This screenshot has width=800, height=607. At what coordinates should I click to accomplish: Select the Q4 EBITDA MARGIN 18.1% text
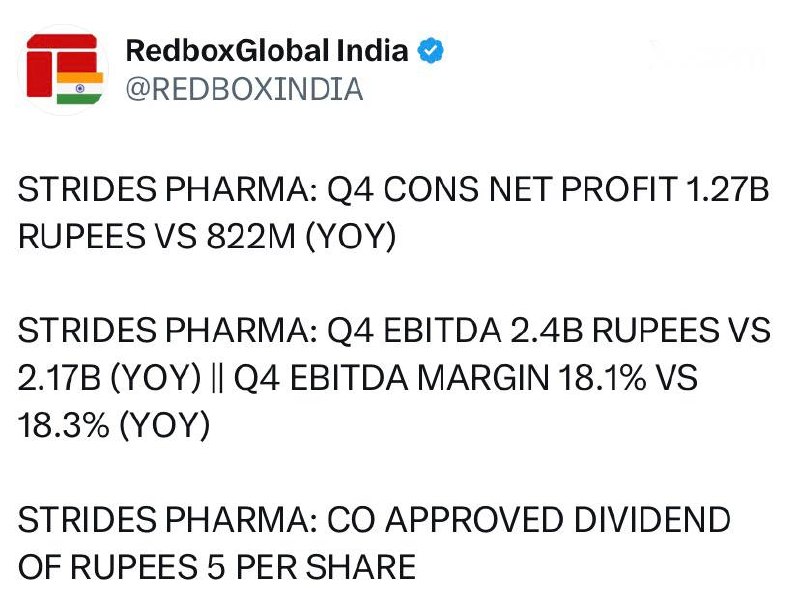click(x=440, y=378)
